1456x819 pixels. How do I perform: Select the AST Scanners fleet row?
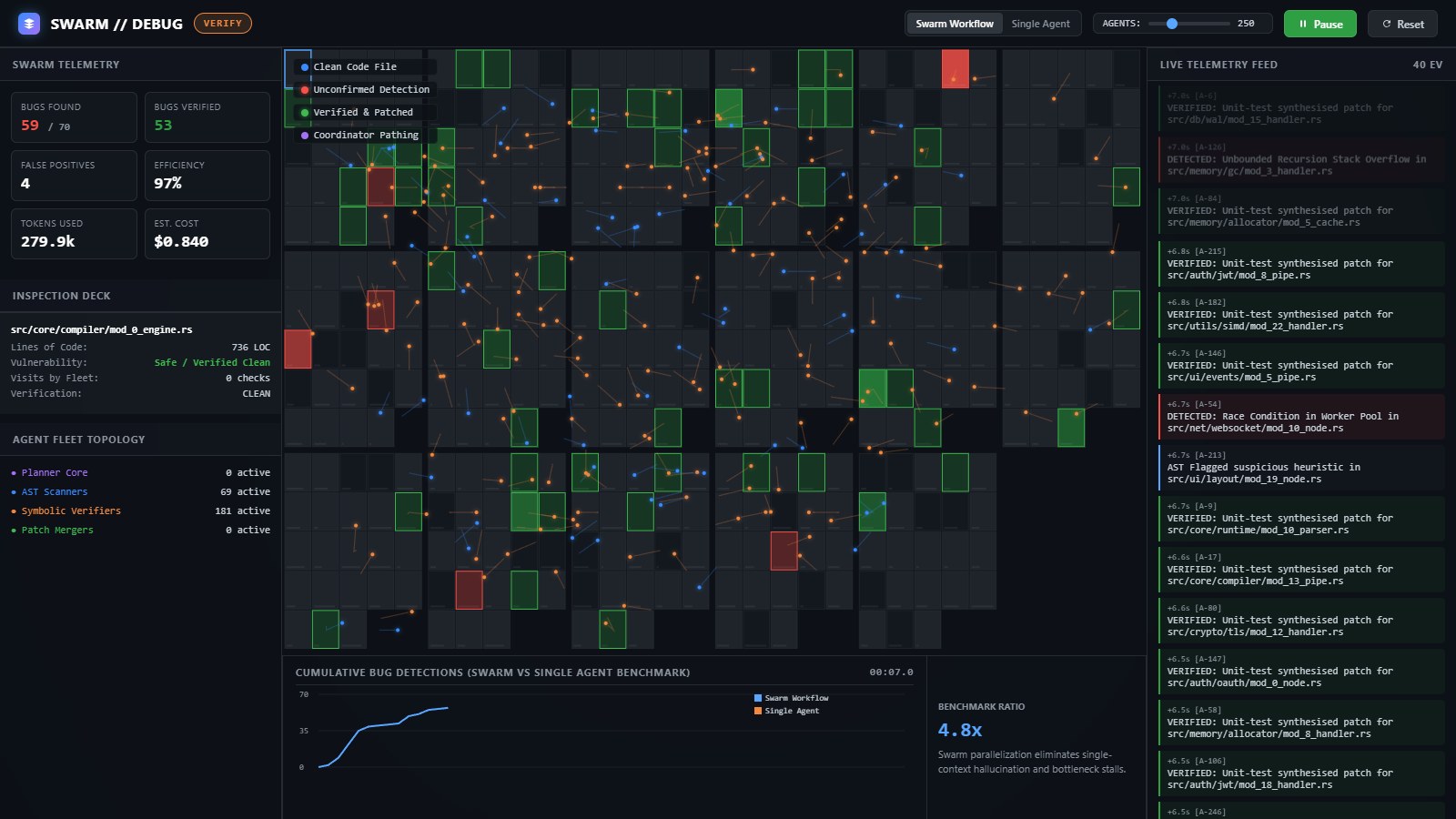tap(140, 491)
